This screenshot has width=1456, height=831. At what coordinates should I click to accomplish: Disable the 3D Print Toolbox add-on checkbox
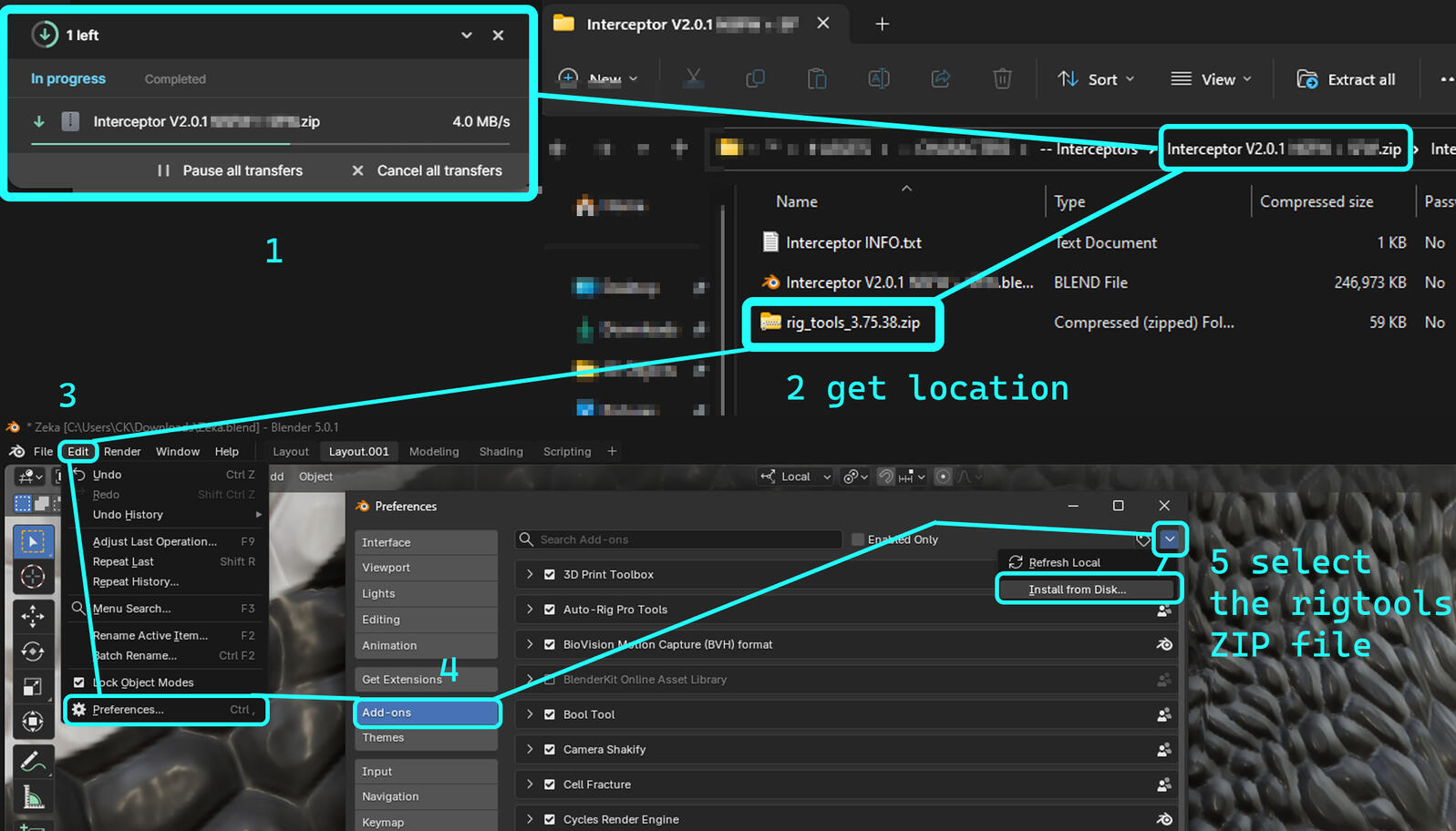550,575
